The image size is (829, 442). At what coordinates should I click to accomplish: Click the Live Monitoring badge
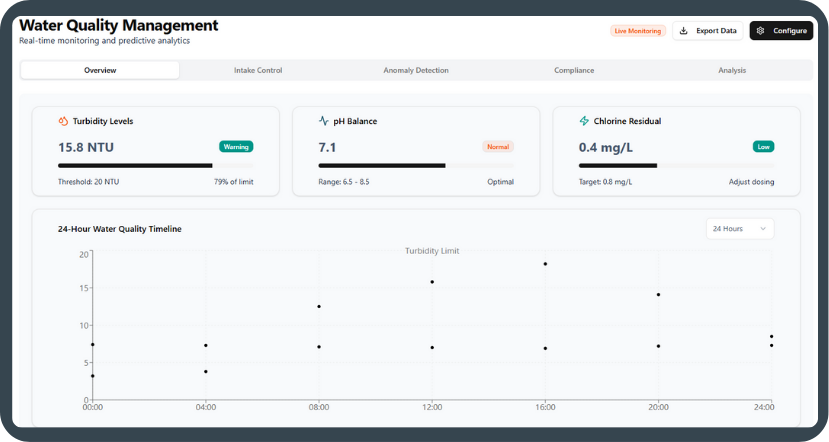point(638,31)
